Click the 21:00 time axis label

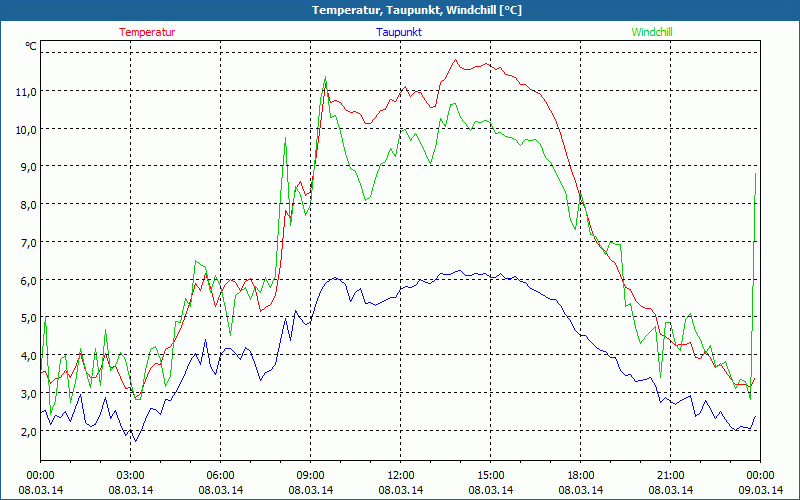[670, 476]
